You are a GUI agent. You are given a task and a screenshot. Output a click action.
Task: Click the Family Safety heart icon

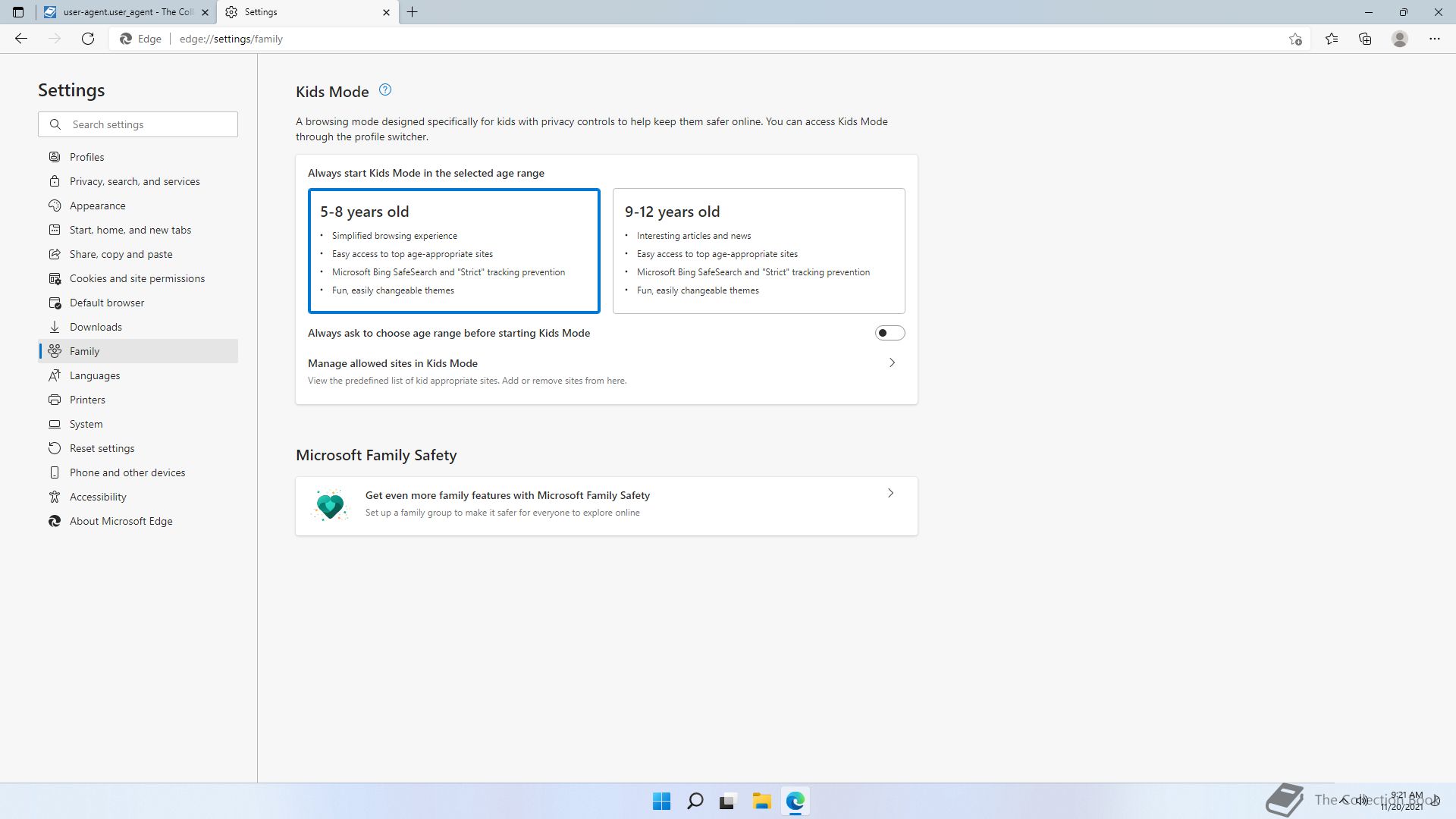(x=330, y=505)
